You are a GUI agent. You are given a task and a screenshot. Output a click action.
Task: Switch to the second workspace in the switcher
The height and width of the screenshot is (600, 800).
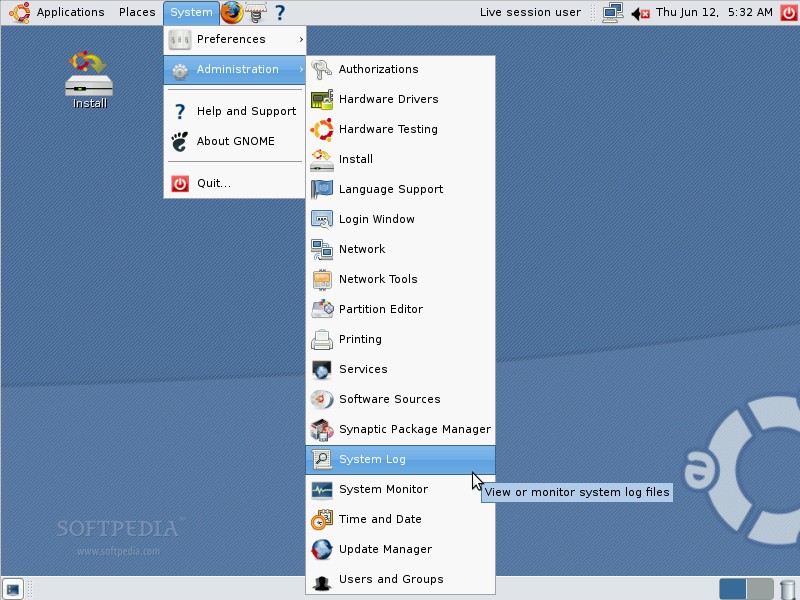tap(762, 589)
